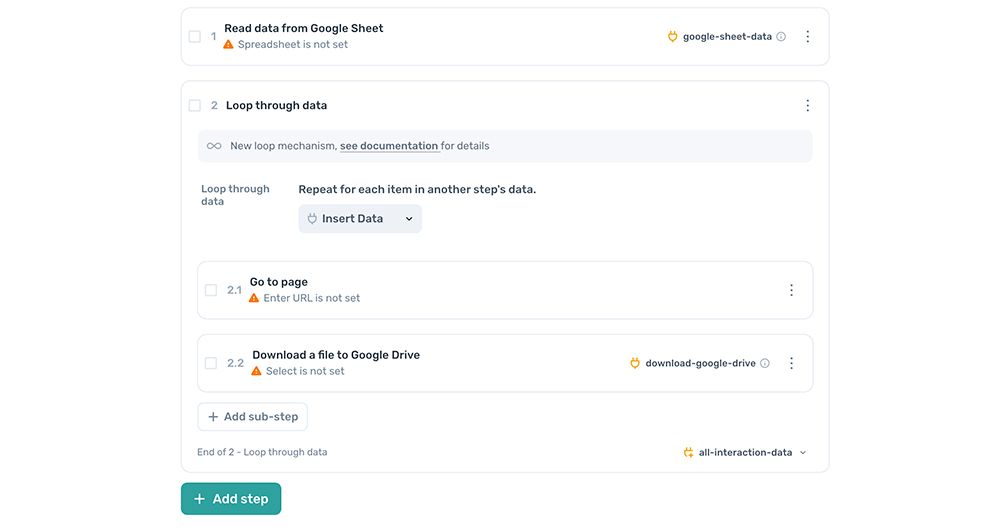Click the green Add step button
Screen dimensions: 1000x530
(x=231, y=499)
